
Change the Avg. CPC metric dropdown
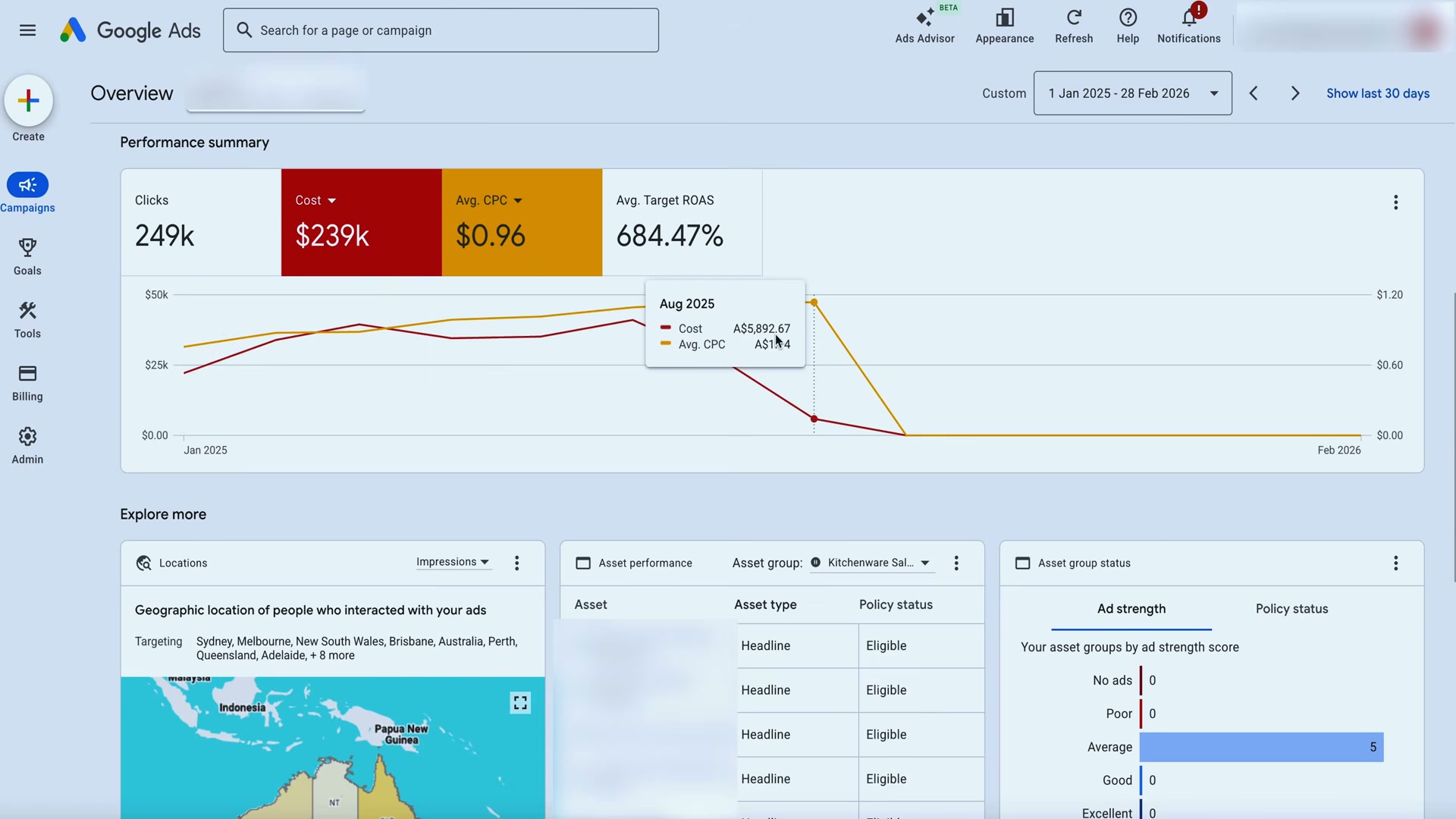click(489, 200)
